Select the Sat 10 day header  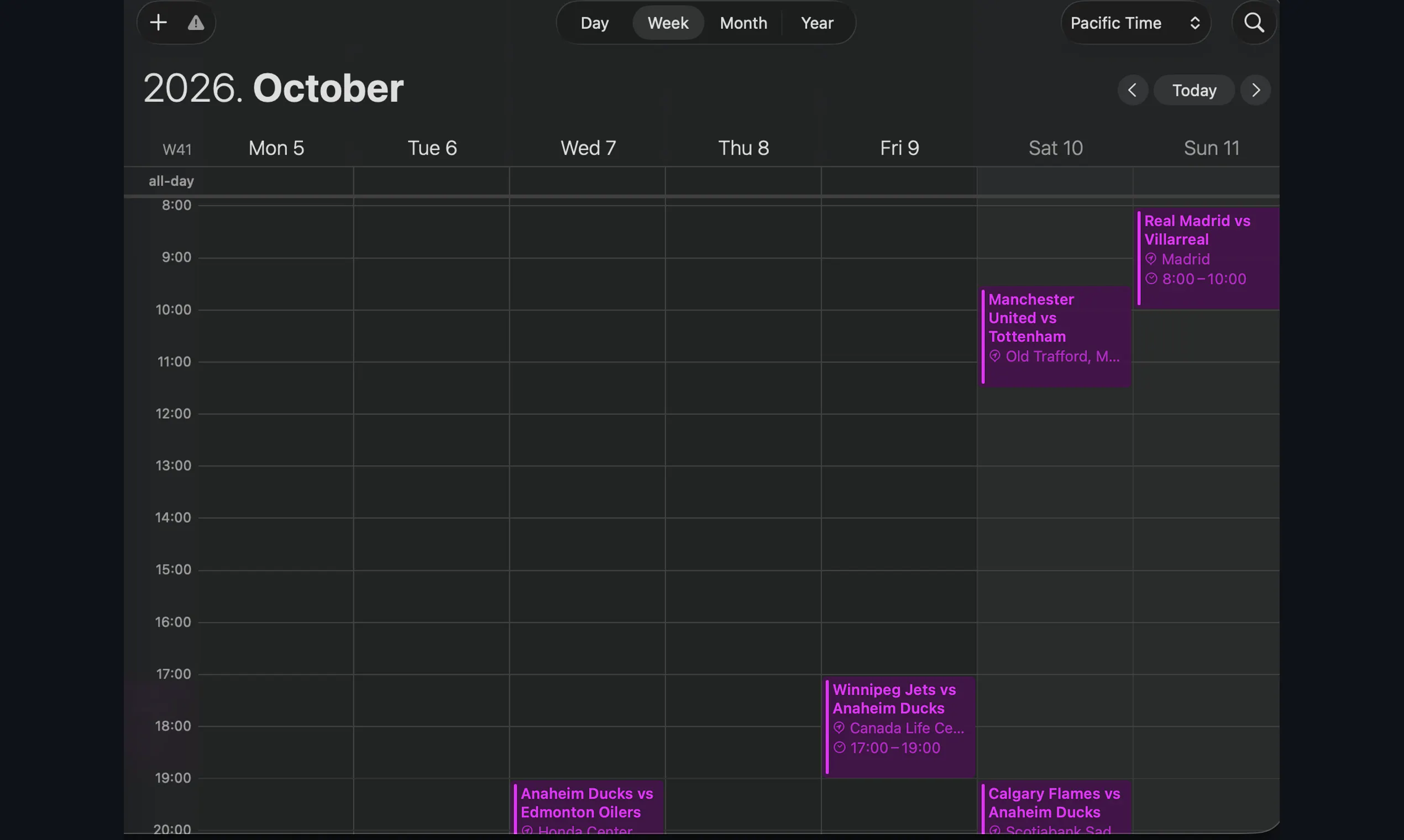pos(1056,148)
